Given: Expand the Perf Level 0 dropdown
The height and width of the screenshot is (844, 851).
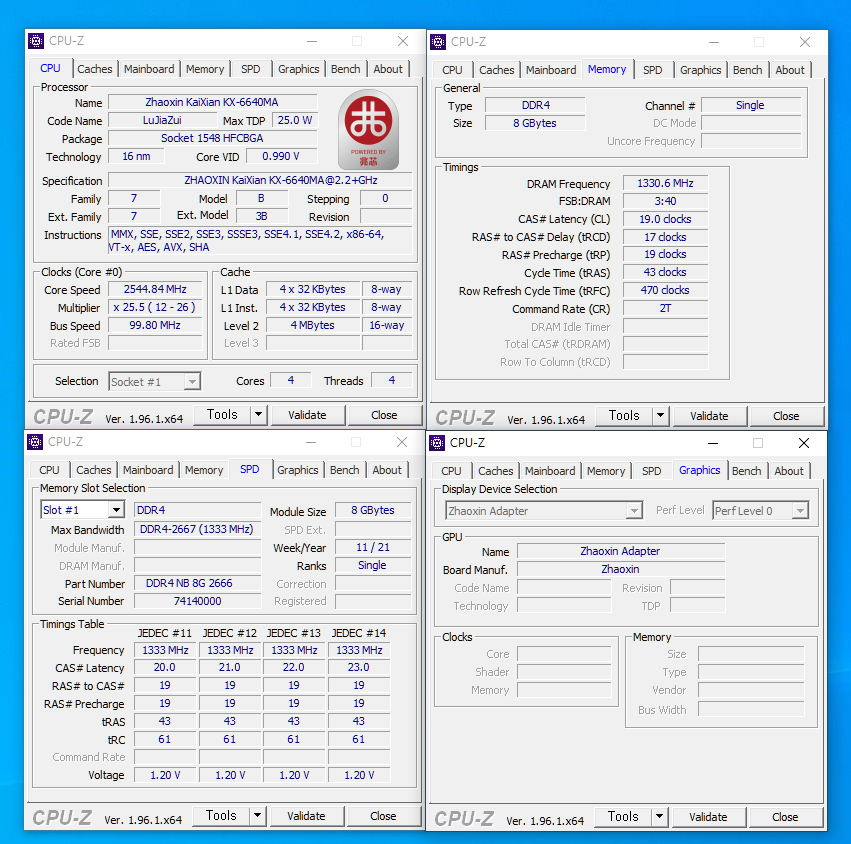Looking at the screenshot, I should (800, 511).
